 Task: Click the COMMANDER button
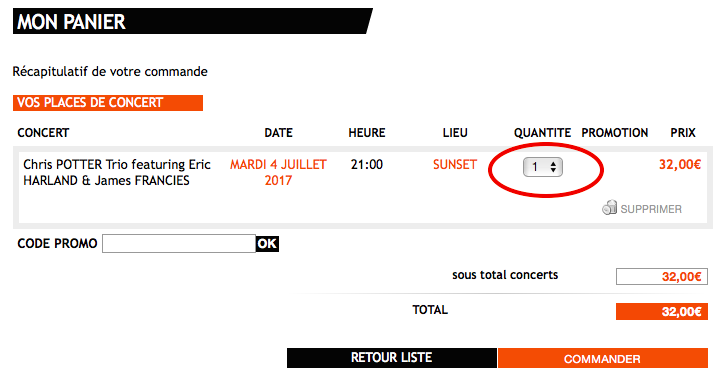pos(602,358)
